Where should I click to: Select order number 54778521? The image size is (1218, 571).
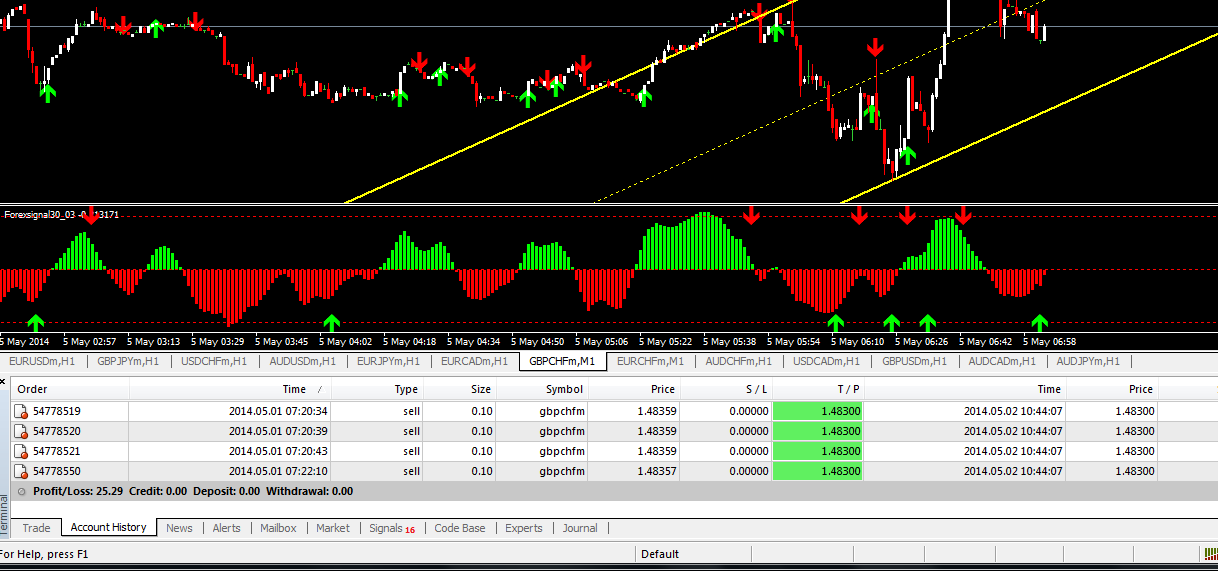pos(57,451)
